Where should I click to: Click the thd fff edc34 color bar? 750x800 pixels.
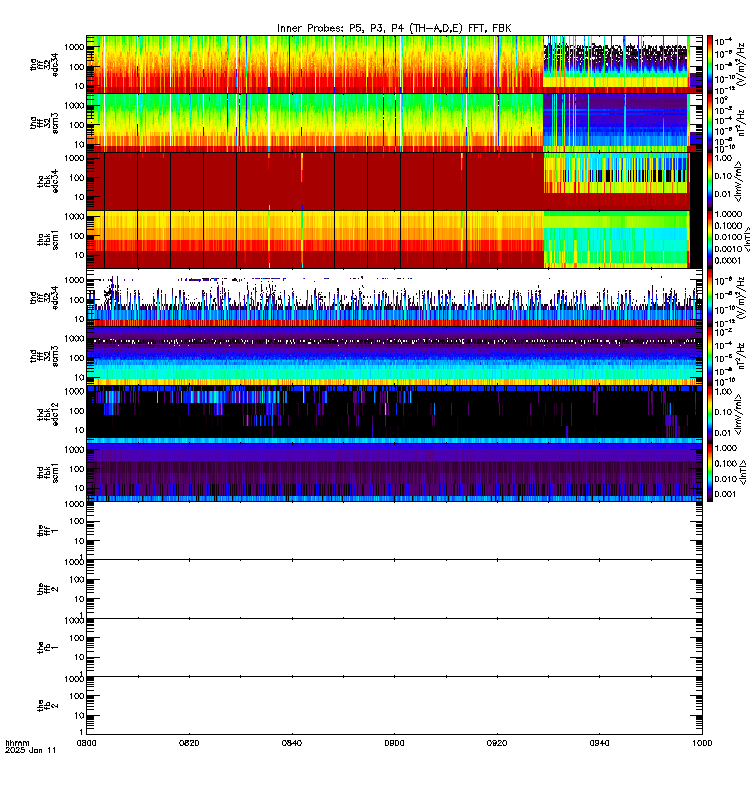[709, 298]
